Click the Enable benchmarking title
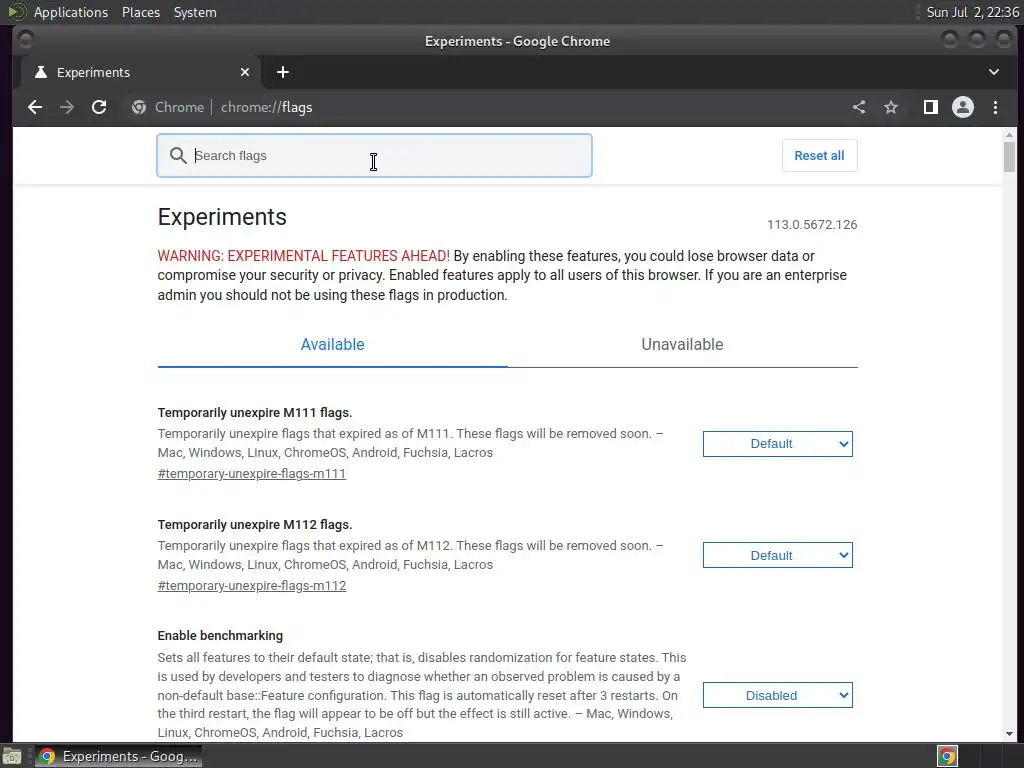Image resolution: width=1024 pixels, height=768 pixels. click(x=220, y=635)
